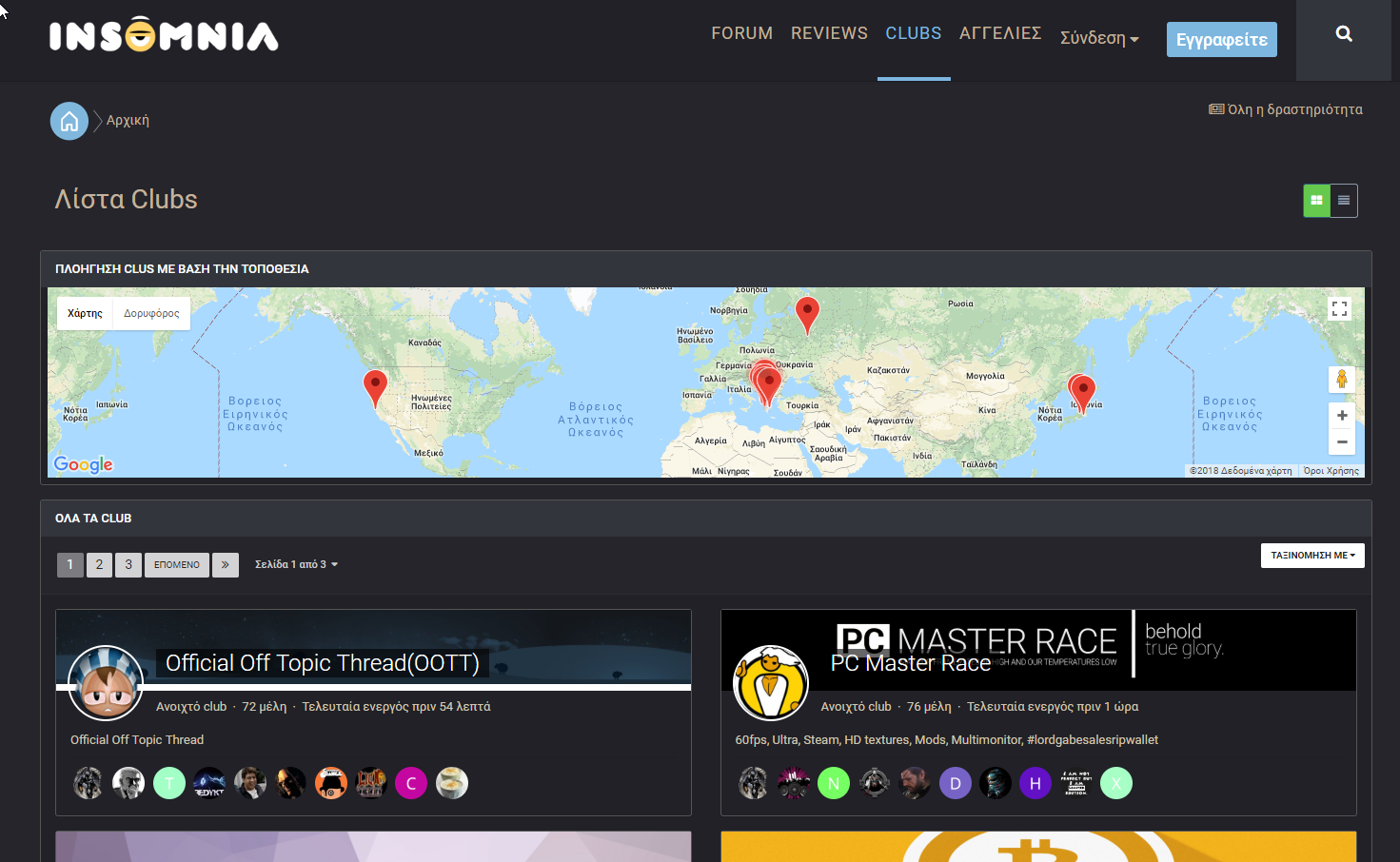This screenshot has width=1400, height=862.
Task: Click the Insomnia logo
Action: (x=164, y=34)
